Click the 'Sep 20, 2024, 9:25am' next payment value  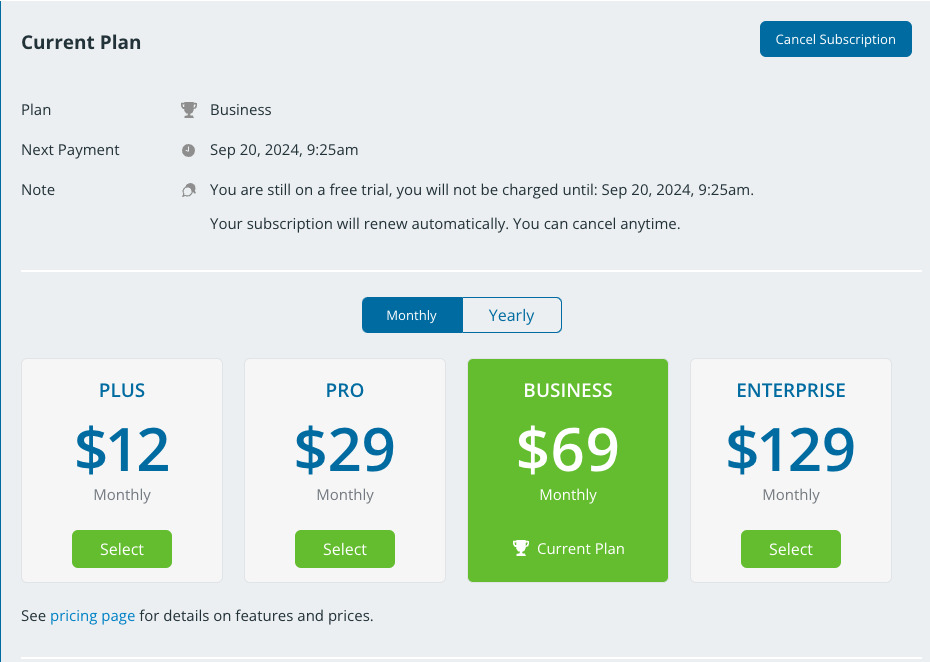coord(284,150)
